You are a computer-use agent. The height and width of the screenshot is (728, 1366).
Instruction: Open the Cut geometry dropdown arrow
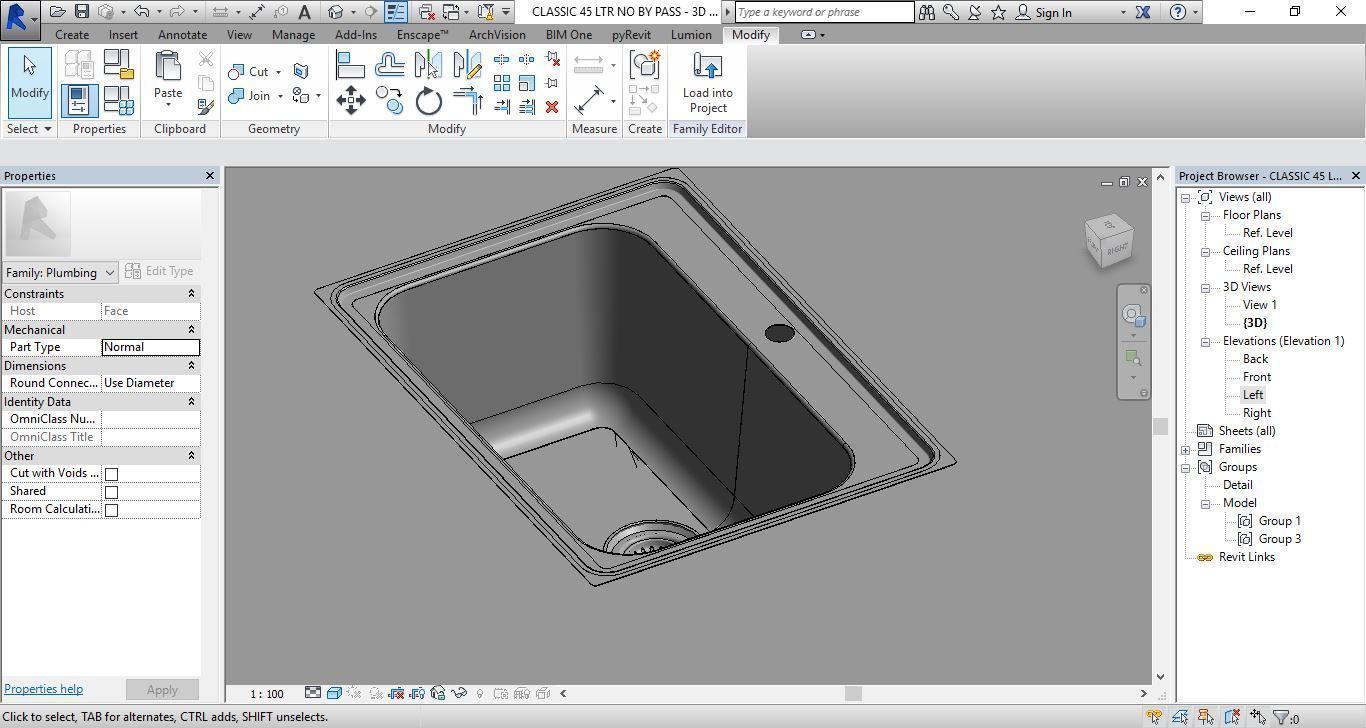point(278,72)
